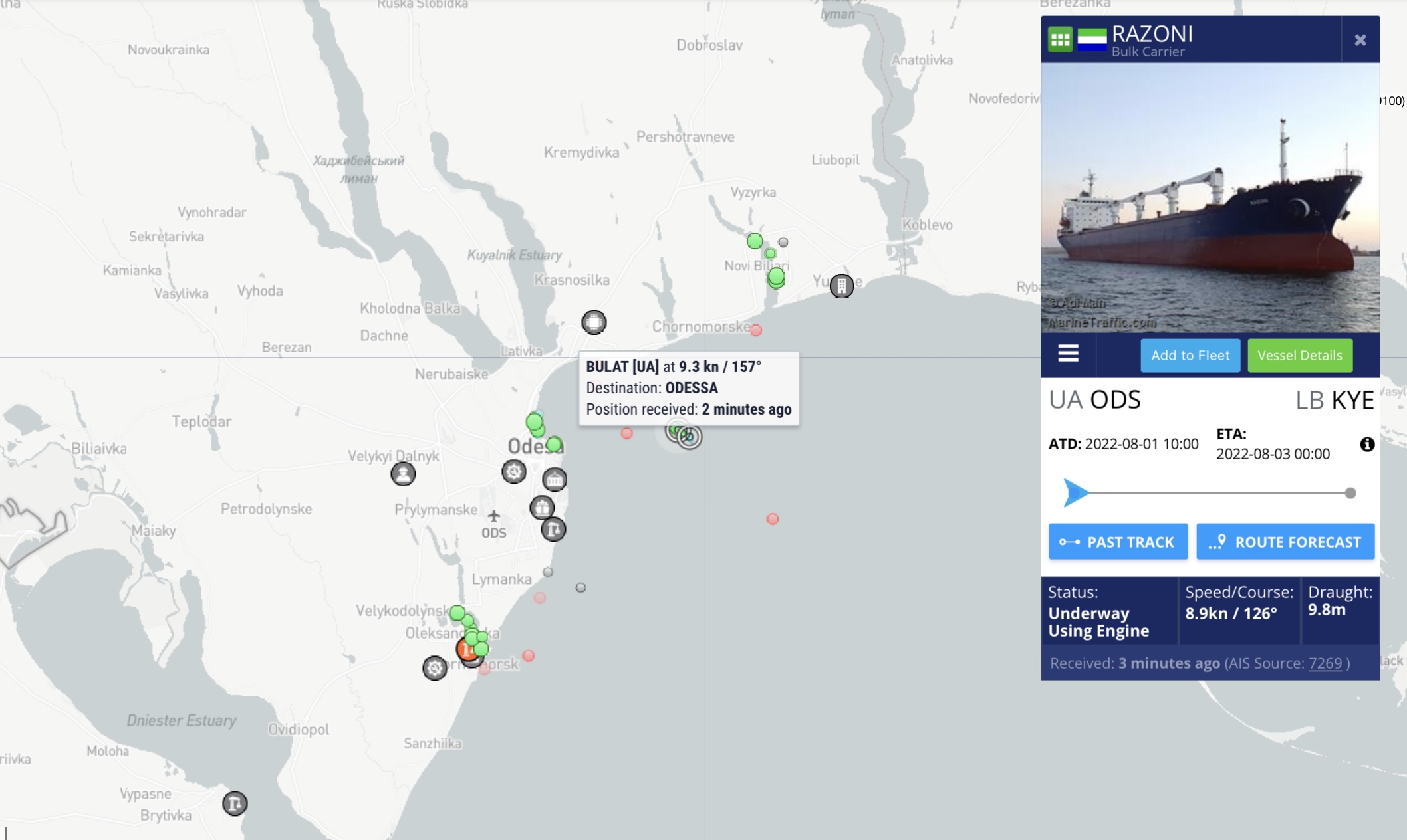Select the building port marker near Yuzhne

[841, 286]
